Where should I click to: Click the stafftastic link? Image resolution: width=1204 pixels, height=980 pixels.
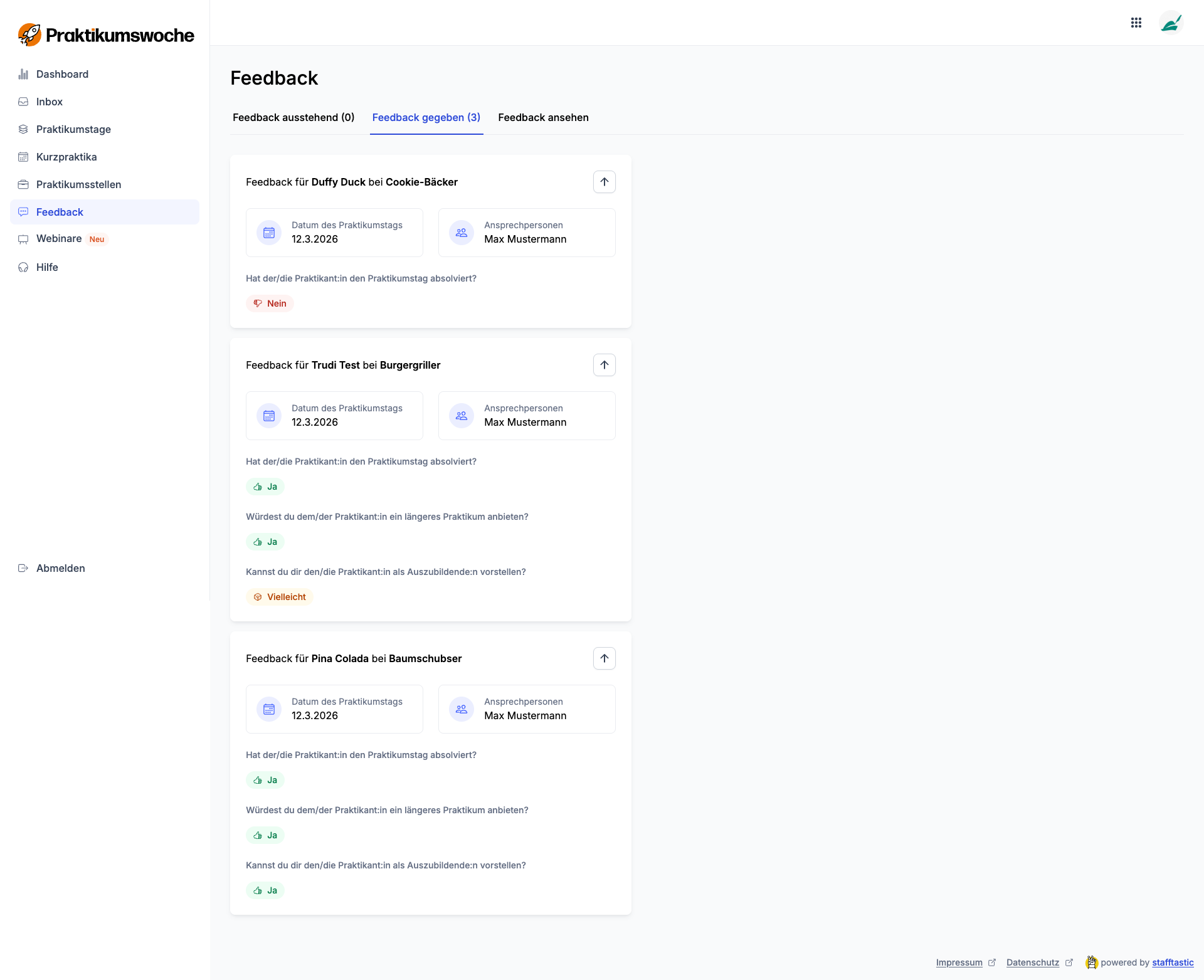(1173, 962)
